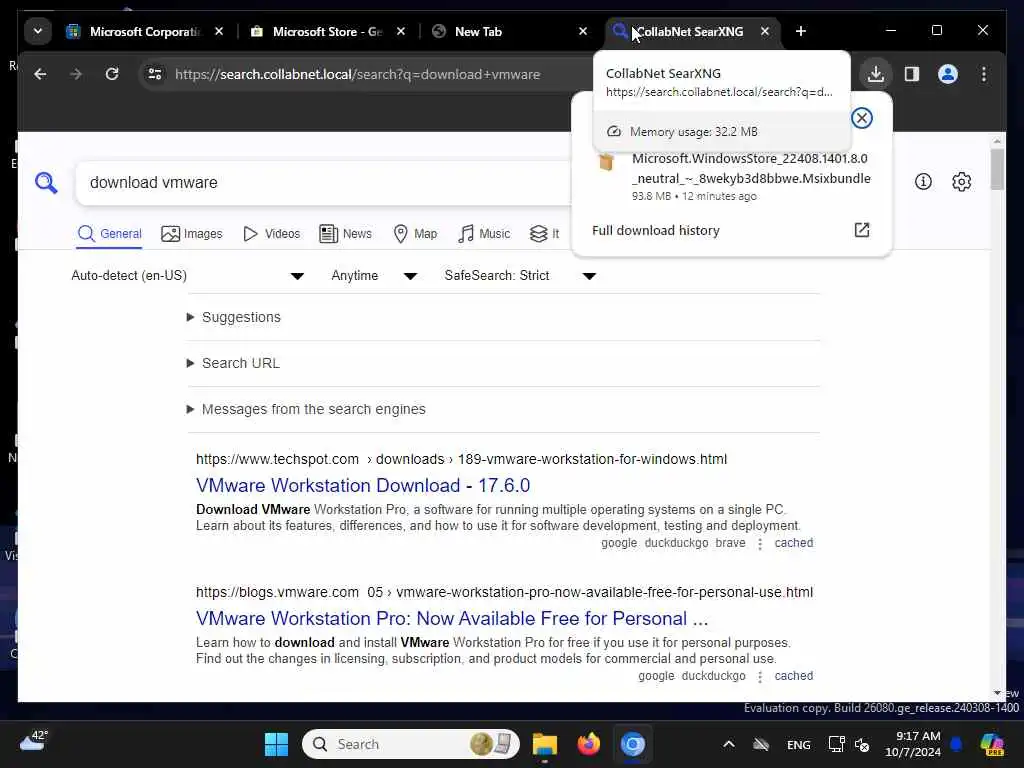The height and width of the screenshot is (768, 1024).
Task: Expand the Search URL section
Action: (x=233, y=363)
